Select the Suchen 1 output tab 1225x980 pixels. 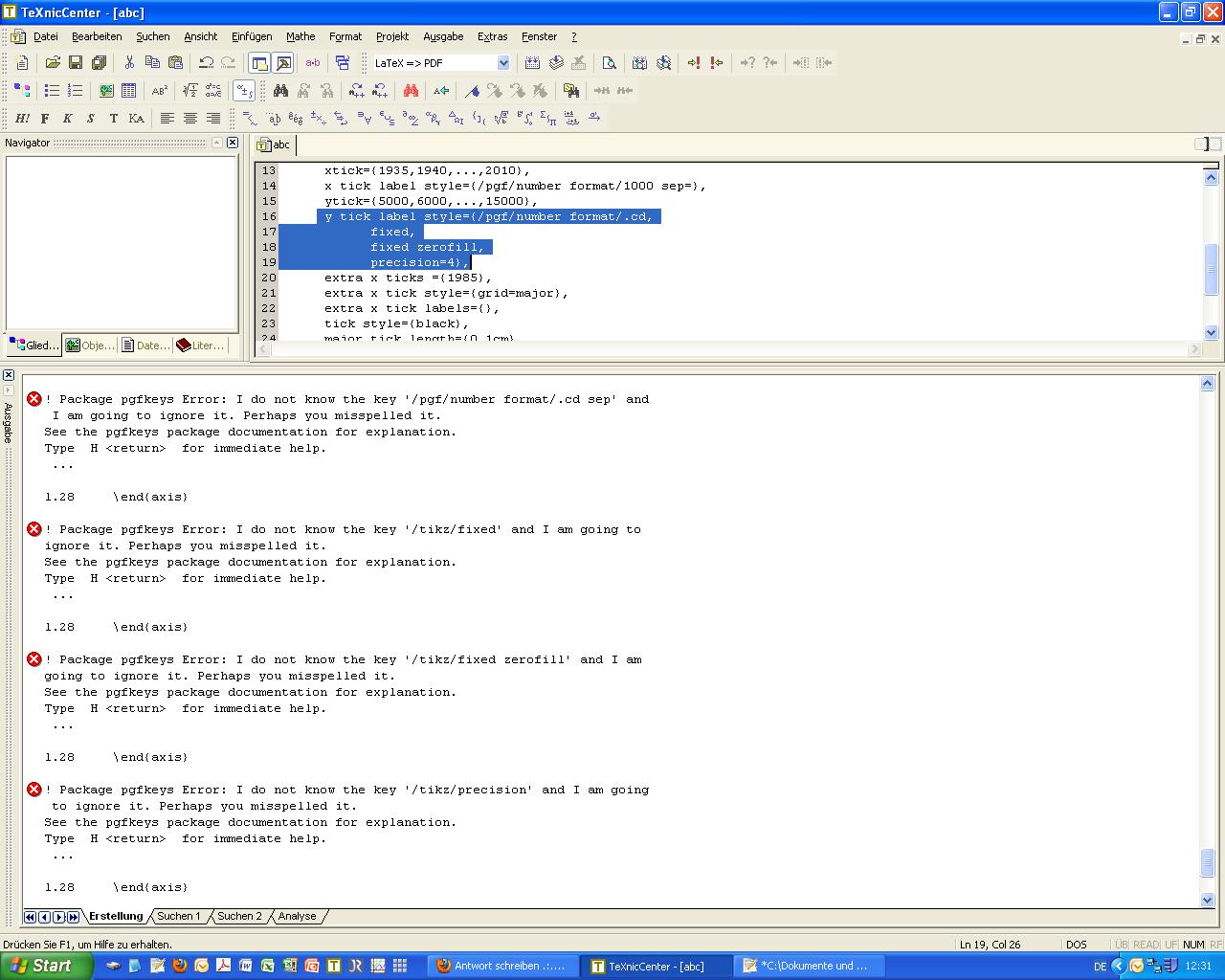point(179,916)
